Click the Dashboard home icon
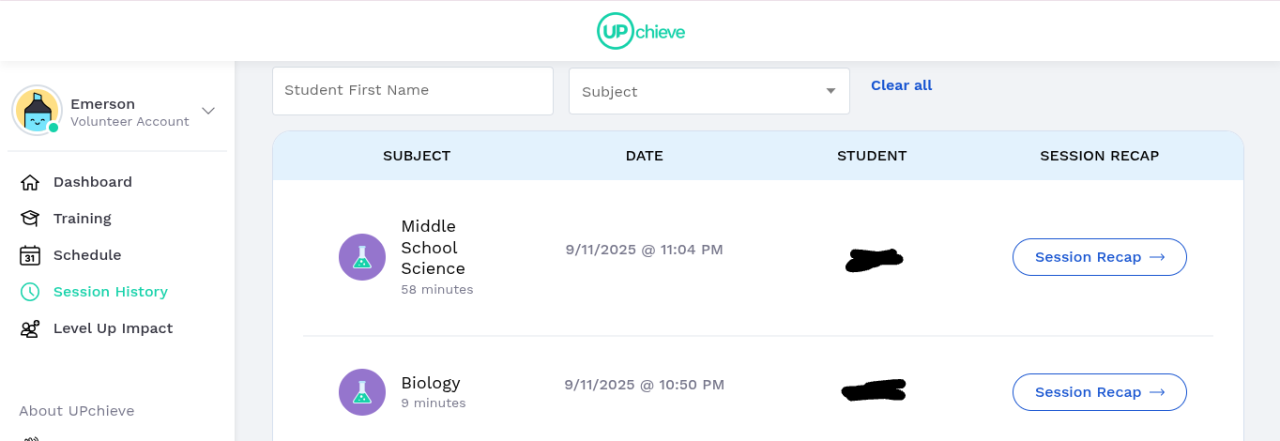 (x=30, y=182)
